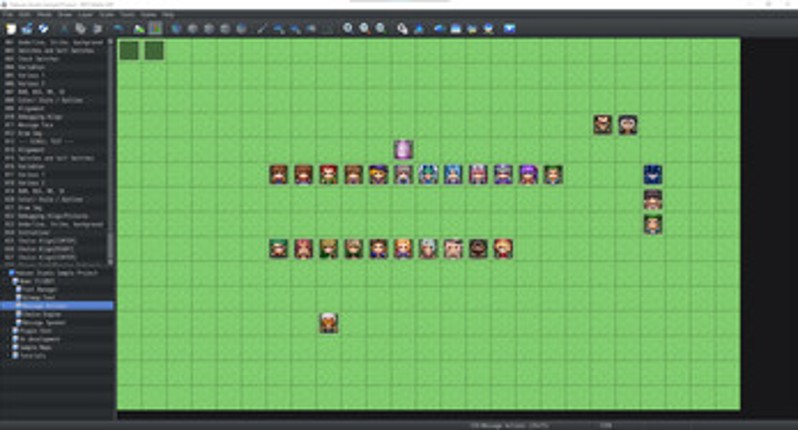
Task: Select the lone white-haired character event below rows
Action: pyautogui.click(x=329, y=323)
